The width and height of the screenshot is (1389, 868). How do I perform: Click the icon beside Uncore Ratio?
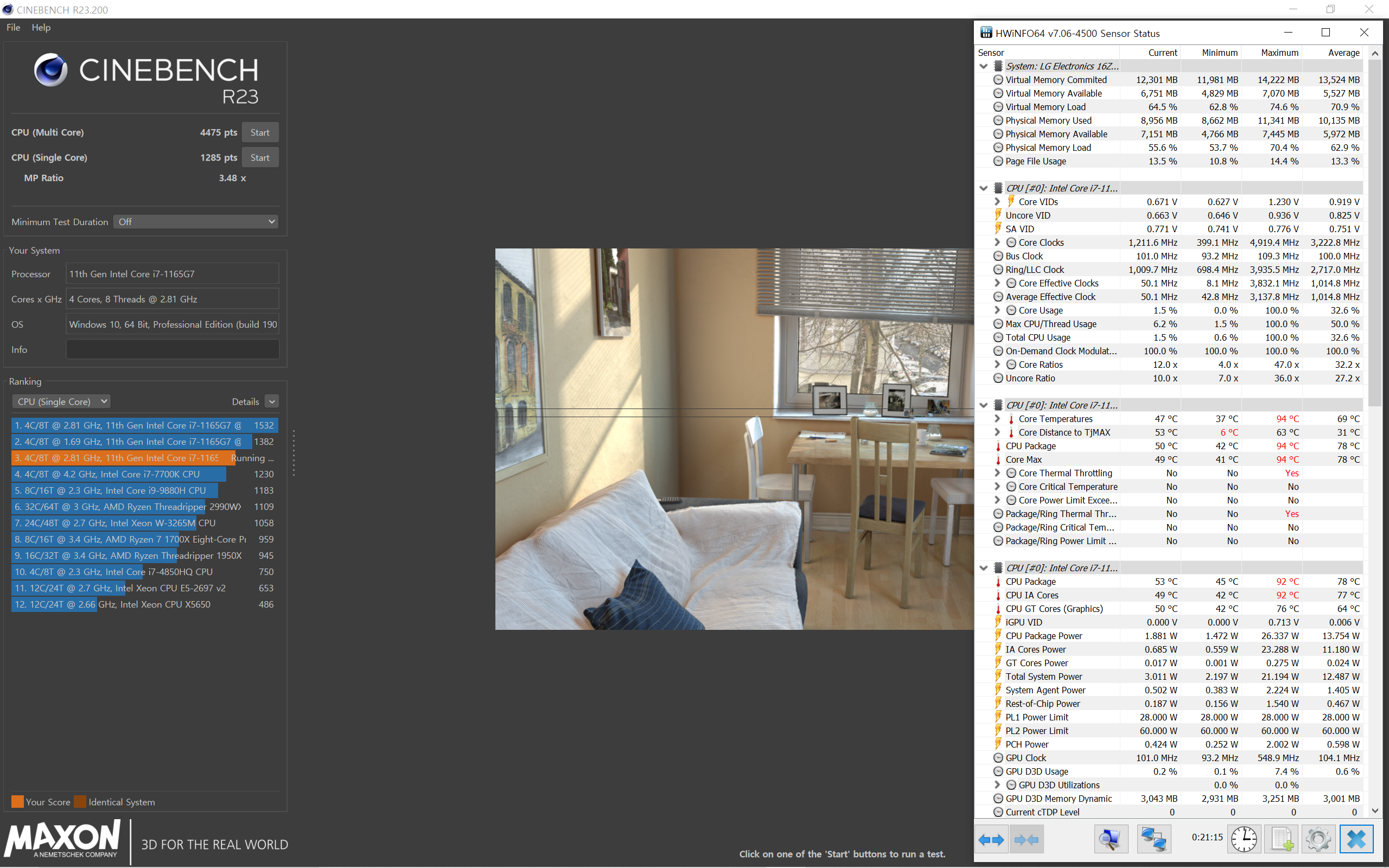click(998, 378)
